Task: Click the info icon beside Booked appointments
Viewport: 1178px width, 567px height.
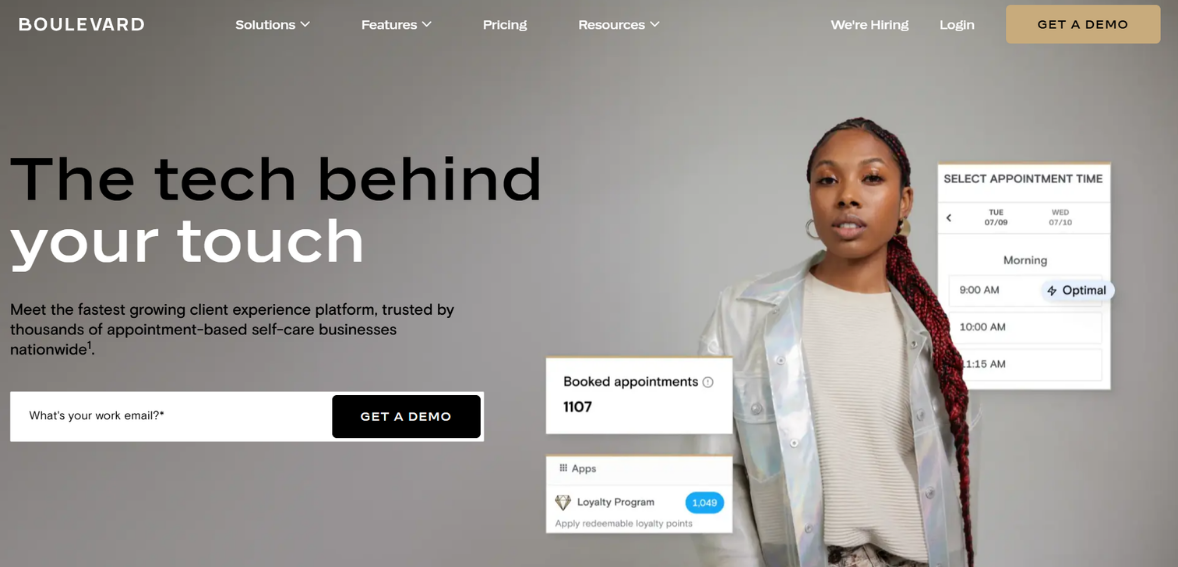Action: coord(707,382)
